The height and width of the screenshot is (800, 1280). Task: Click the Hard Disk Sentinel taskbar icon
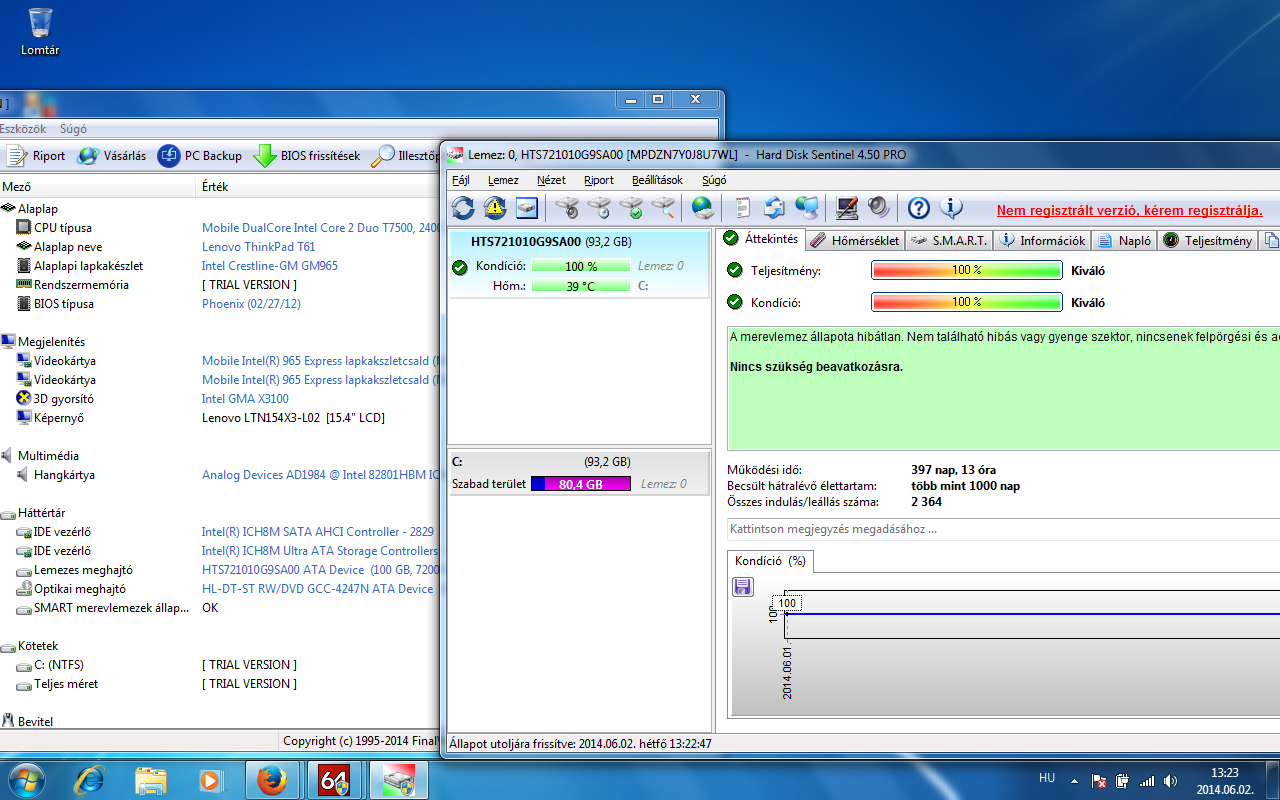click(398, 780)
